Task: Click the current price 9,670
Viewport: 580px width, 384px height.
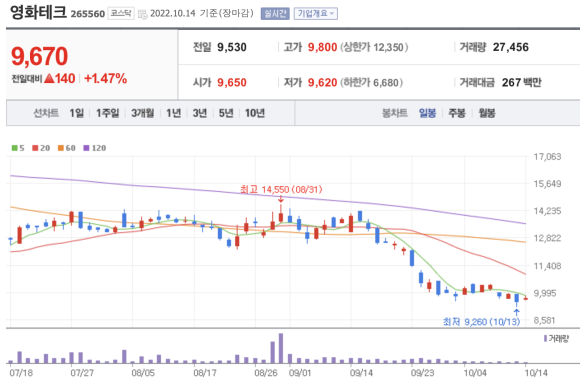Action: 40,56
